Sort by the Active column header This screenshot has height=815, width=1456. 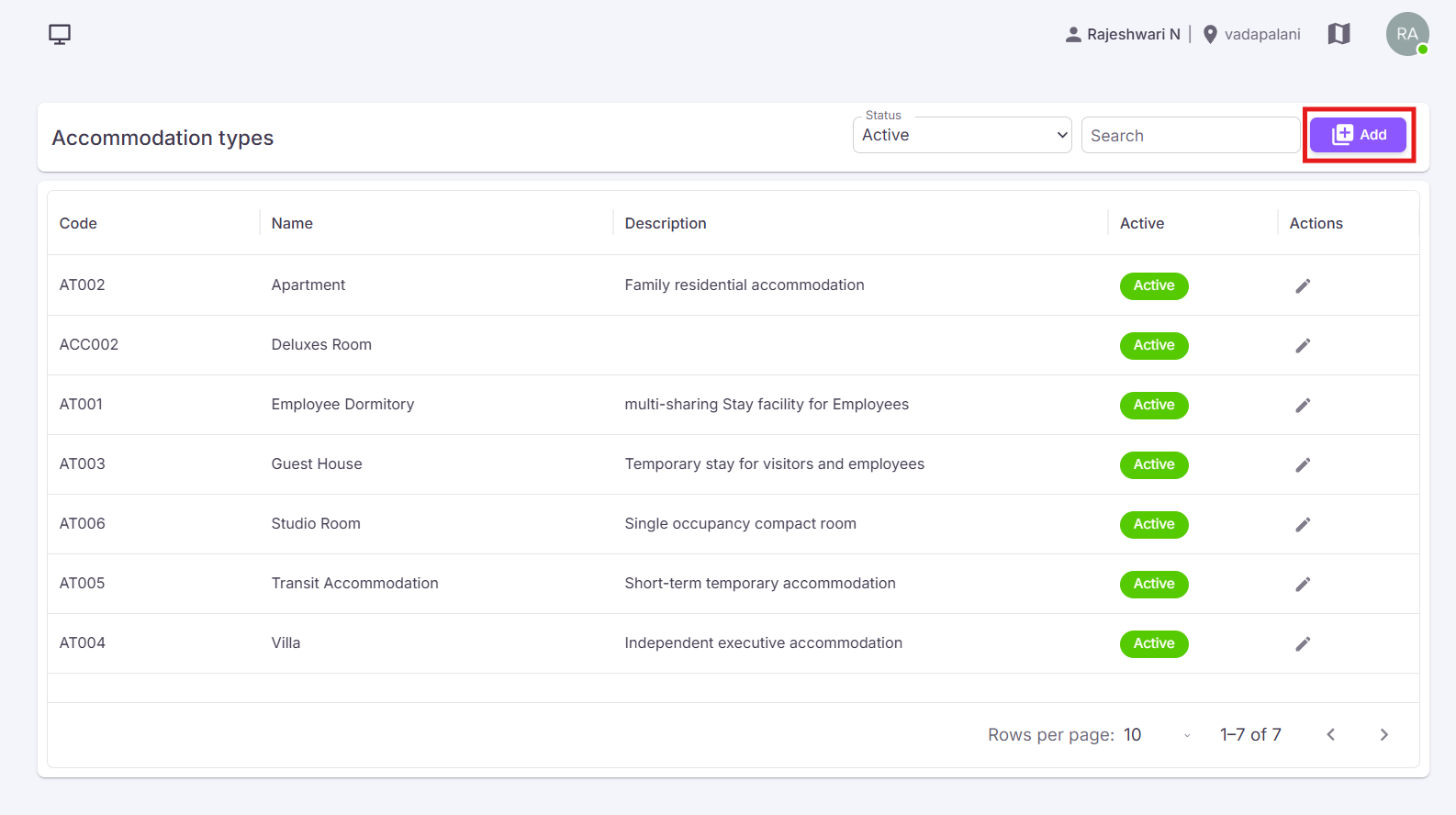click(1142, 223)
